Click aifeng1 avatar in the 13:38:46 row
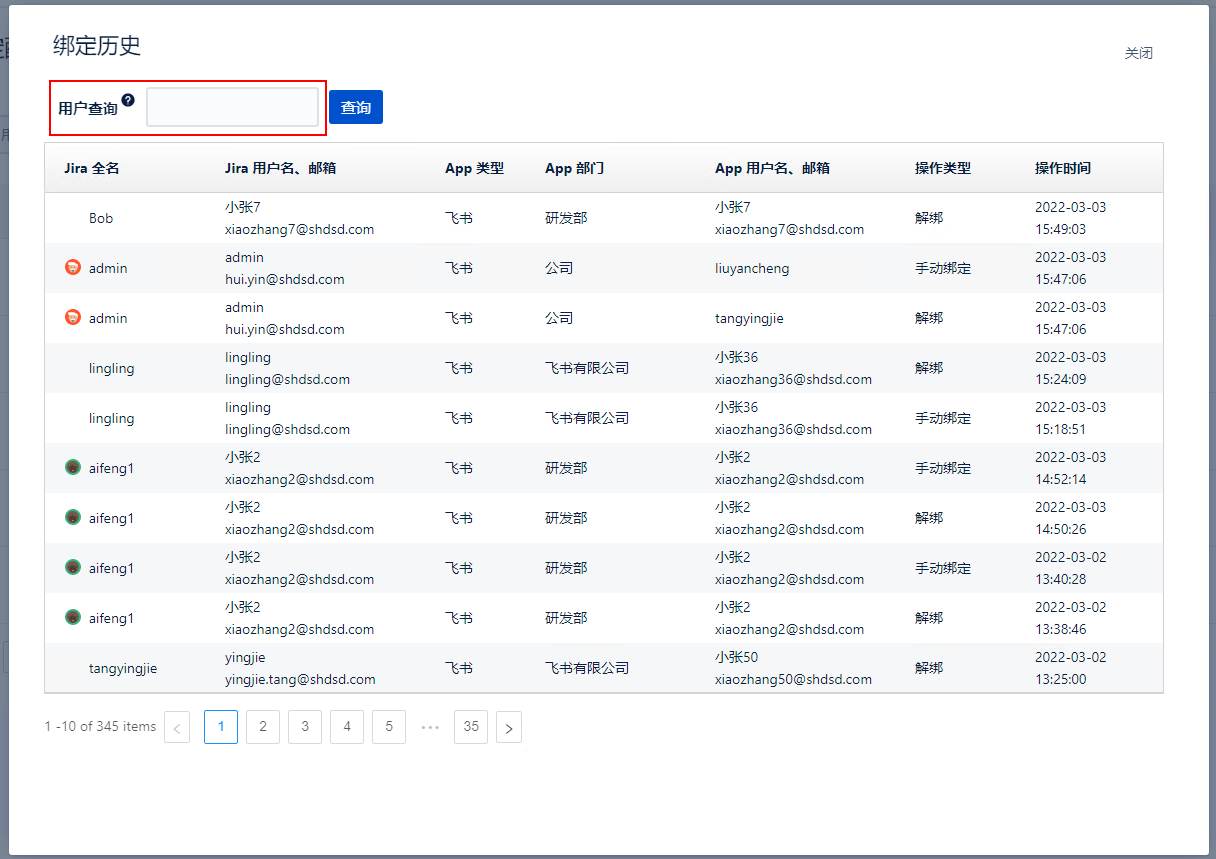 click(73, 617)
